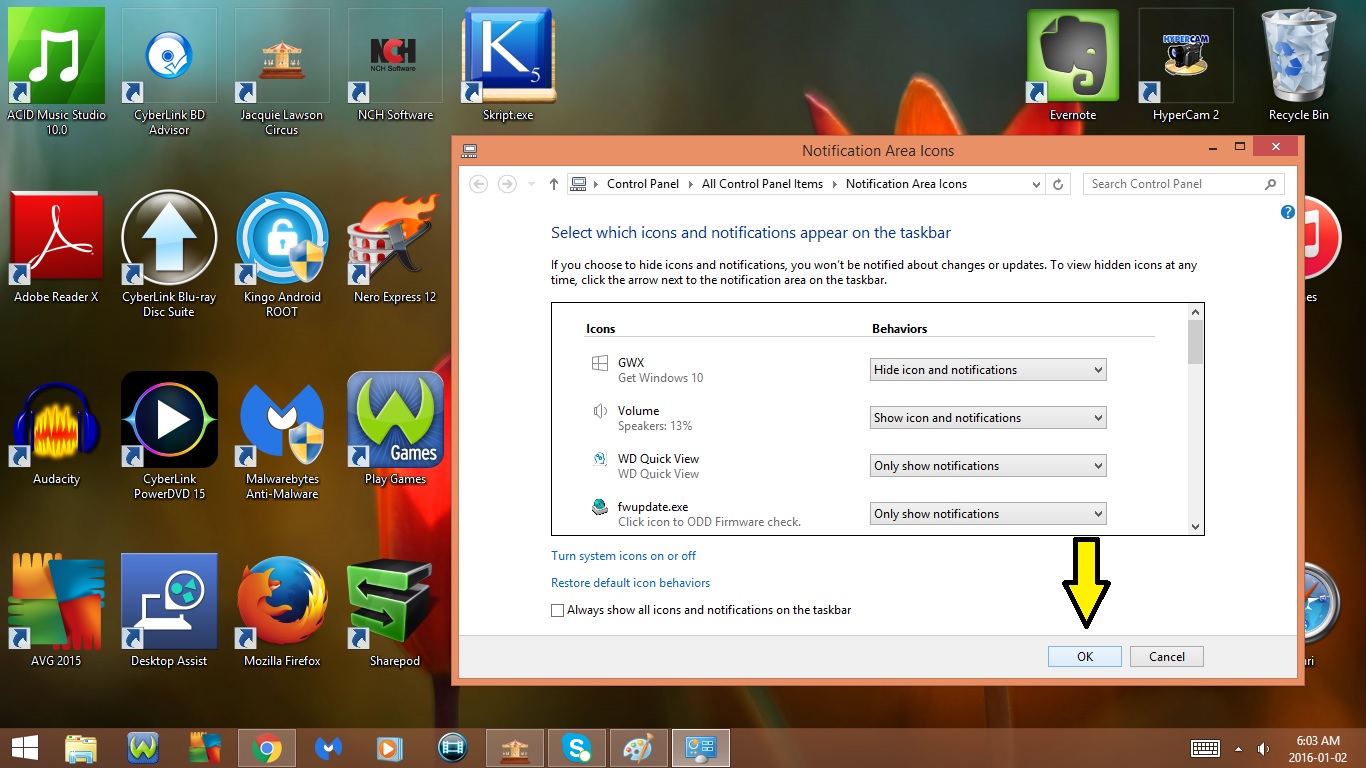The height and width of the screenshot is (768, 1366).
Task: Click OK button
Action: [1085, 657]
